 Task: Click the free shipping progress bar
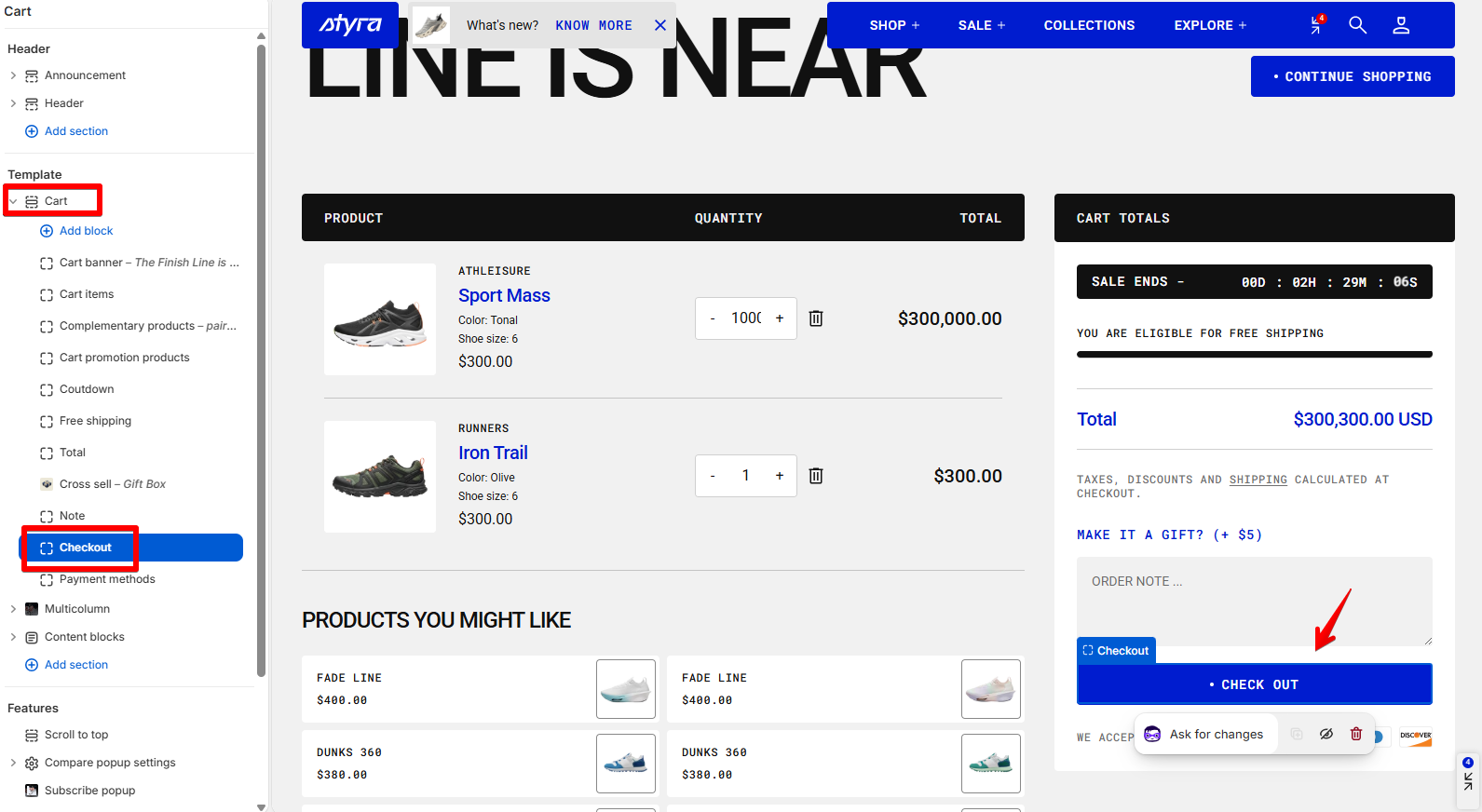[x=1254, y=354]
